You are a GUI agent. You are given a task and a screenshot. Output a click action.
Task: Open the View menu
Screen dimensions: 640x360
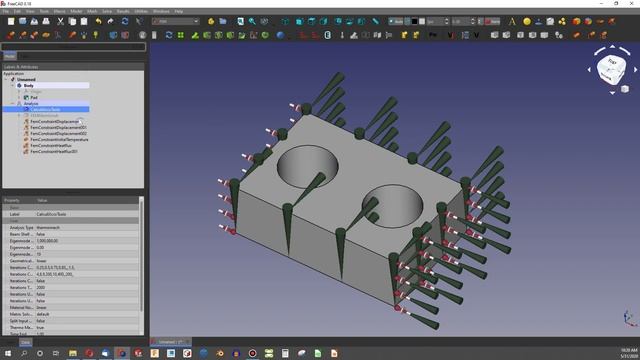(30, 11)
